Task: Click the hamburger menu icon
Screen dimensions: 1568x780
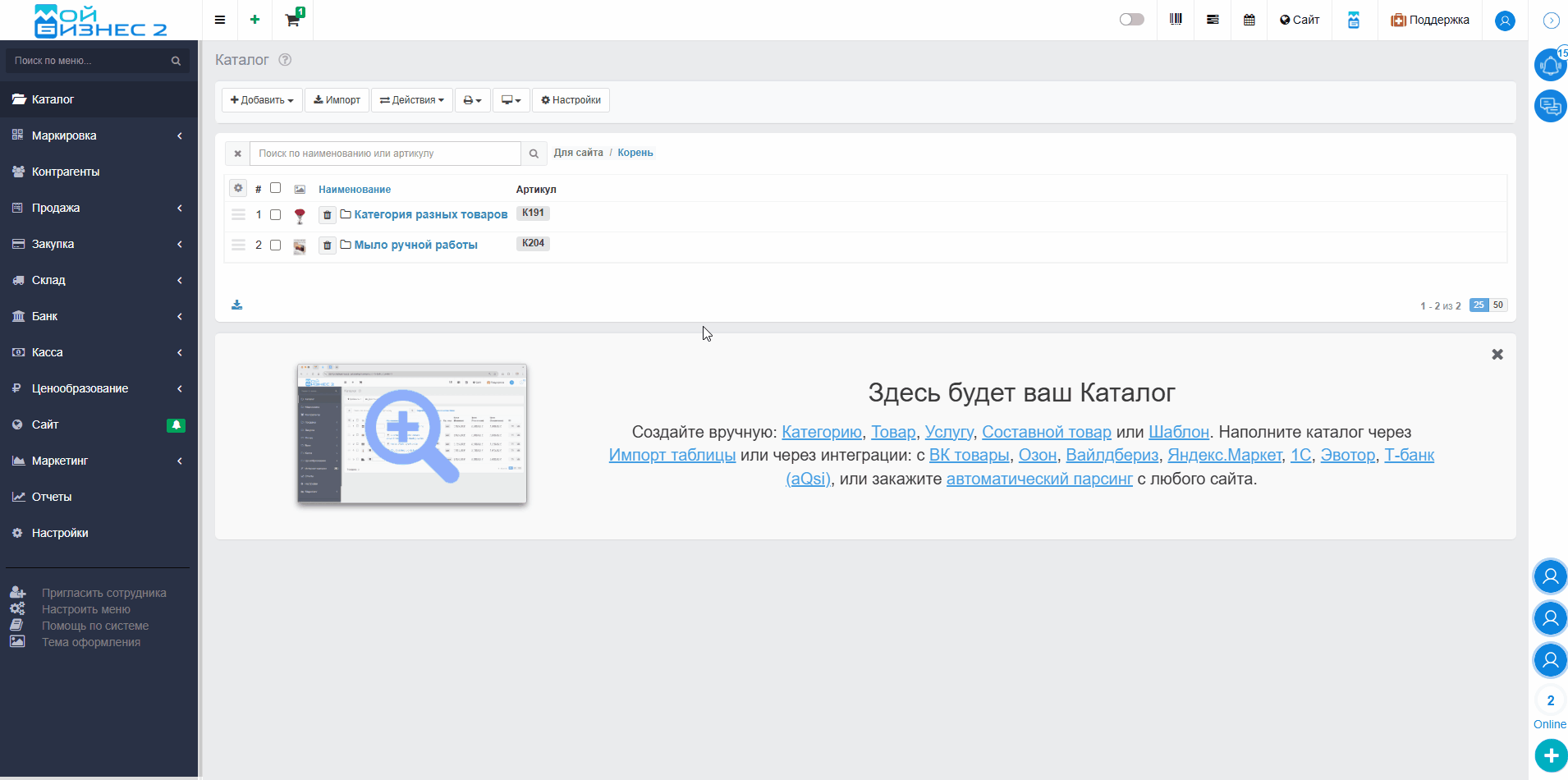Action: click(x=220, y=20)
